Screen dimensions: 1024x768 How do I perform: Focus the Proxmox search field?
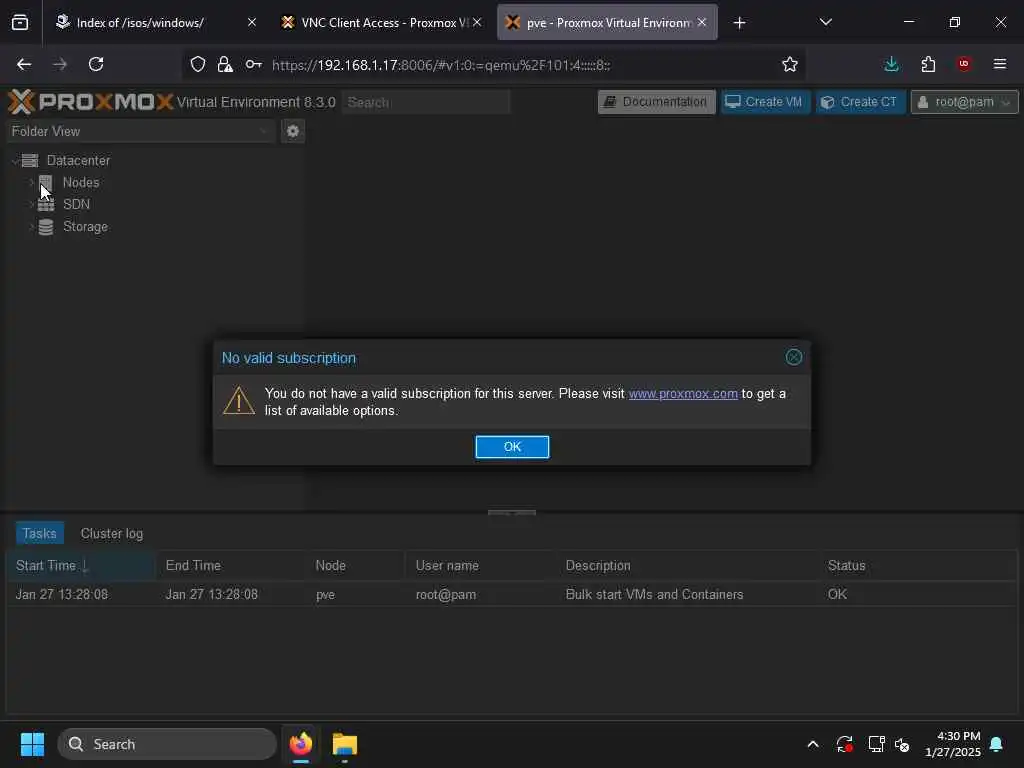coord(426,103)
